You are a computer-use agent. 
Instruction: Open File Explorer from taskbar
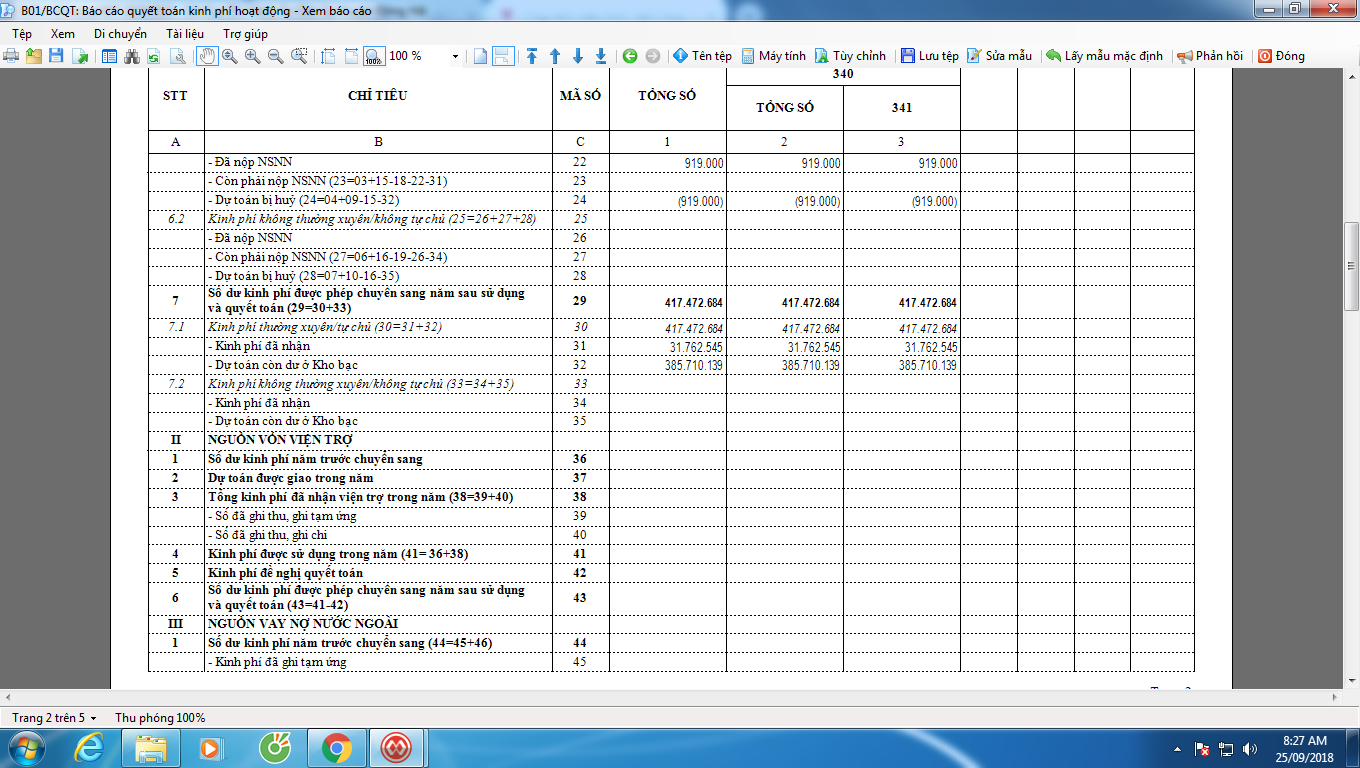(150, 748)
